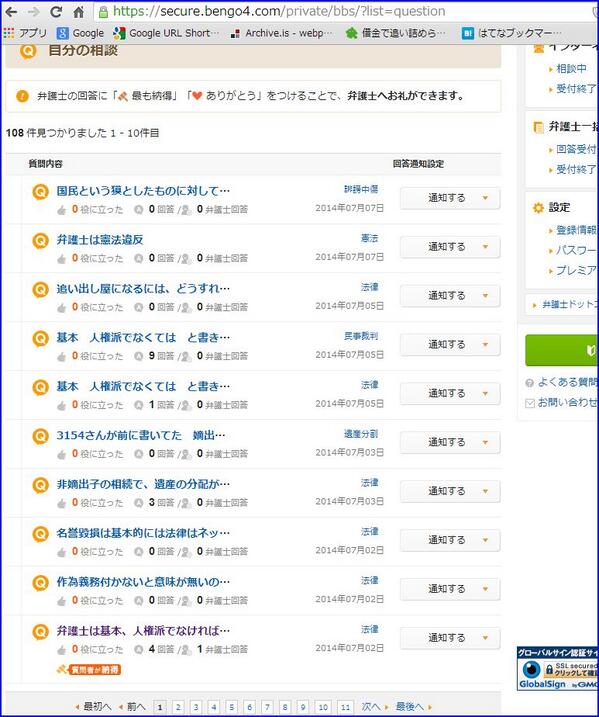Go to page 3 of results
The width and height of the screenshot is (599, 717).
(196, 707)
